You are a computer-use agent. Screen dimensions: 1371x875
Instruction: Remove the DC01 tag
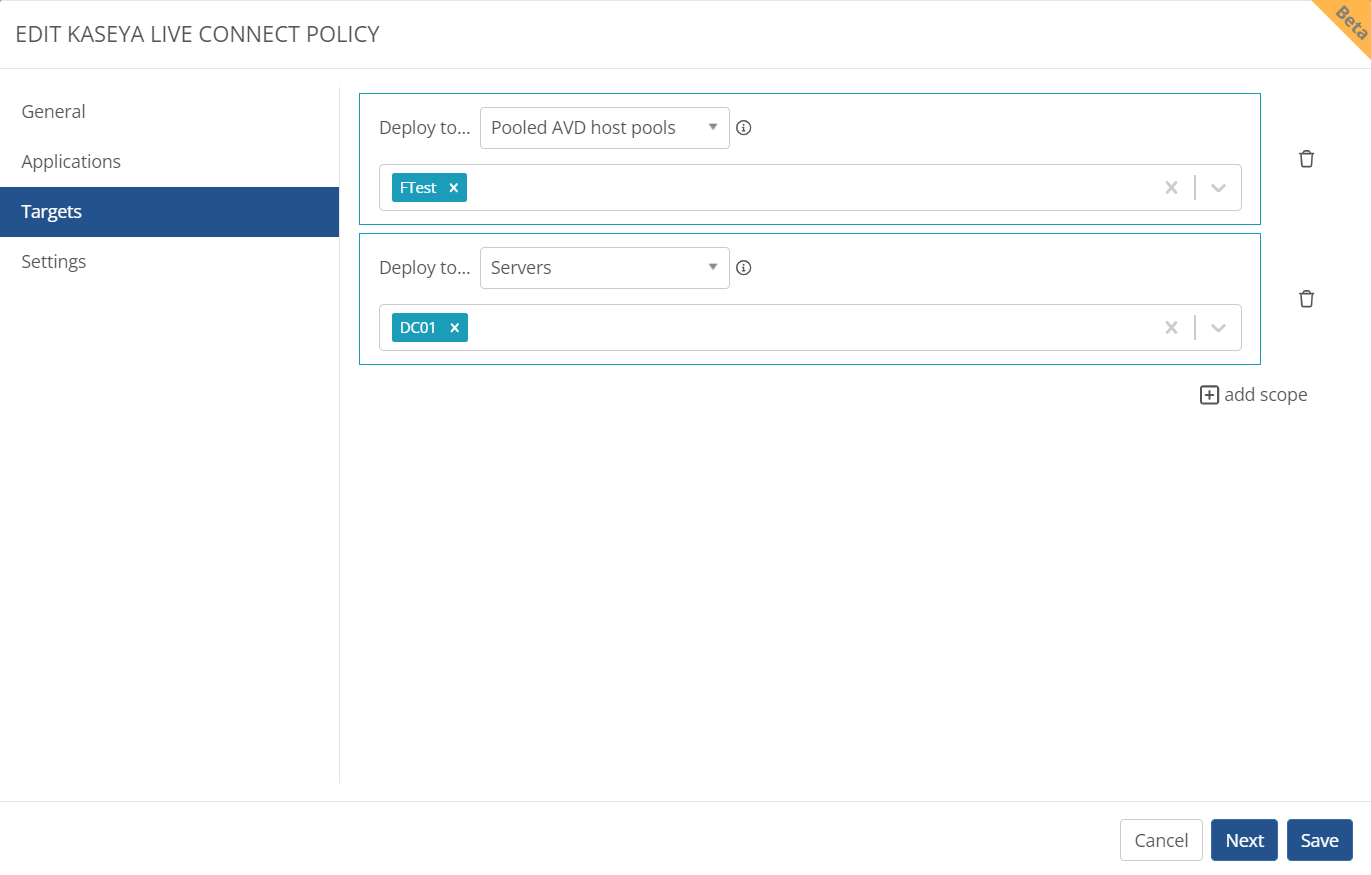click(x=454, y=328)
